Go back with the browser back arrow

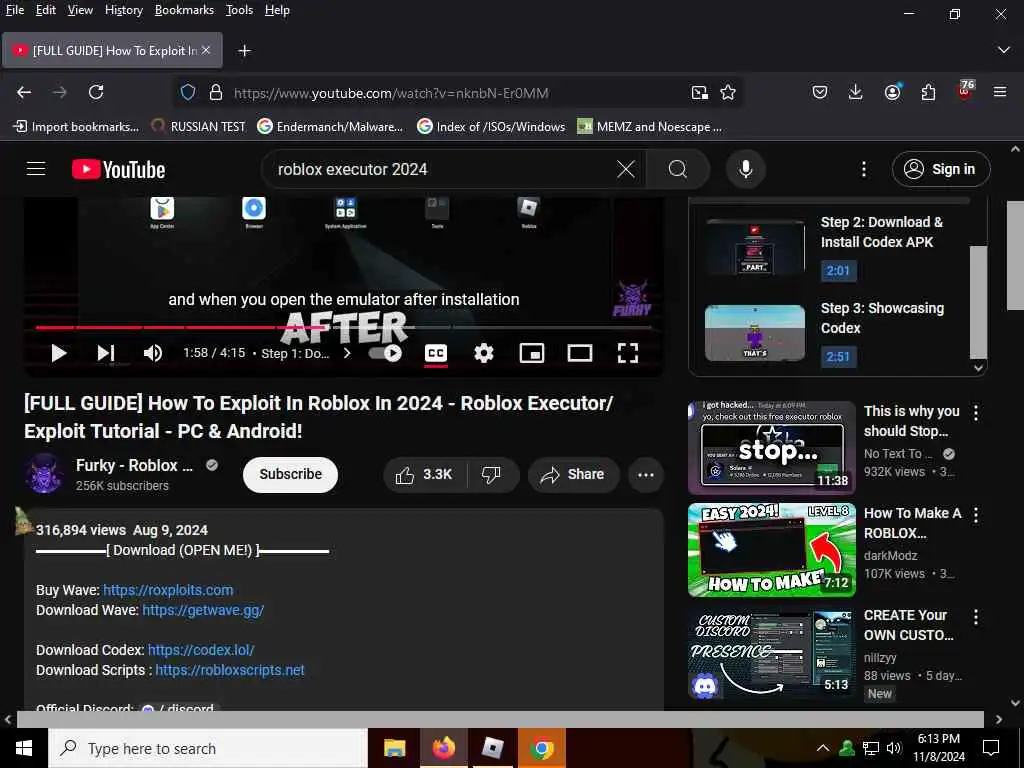[24, 92]
